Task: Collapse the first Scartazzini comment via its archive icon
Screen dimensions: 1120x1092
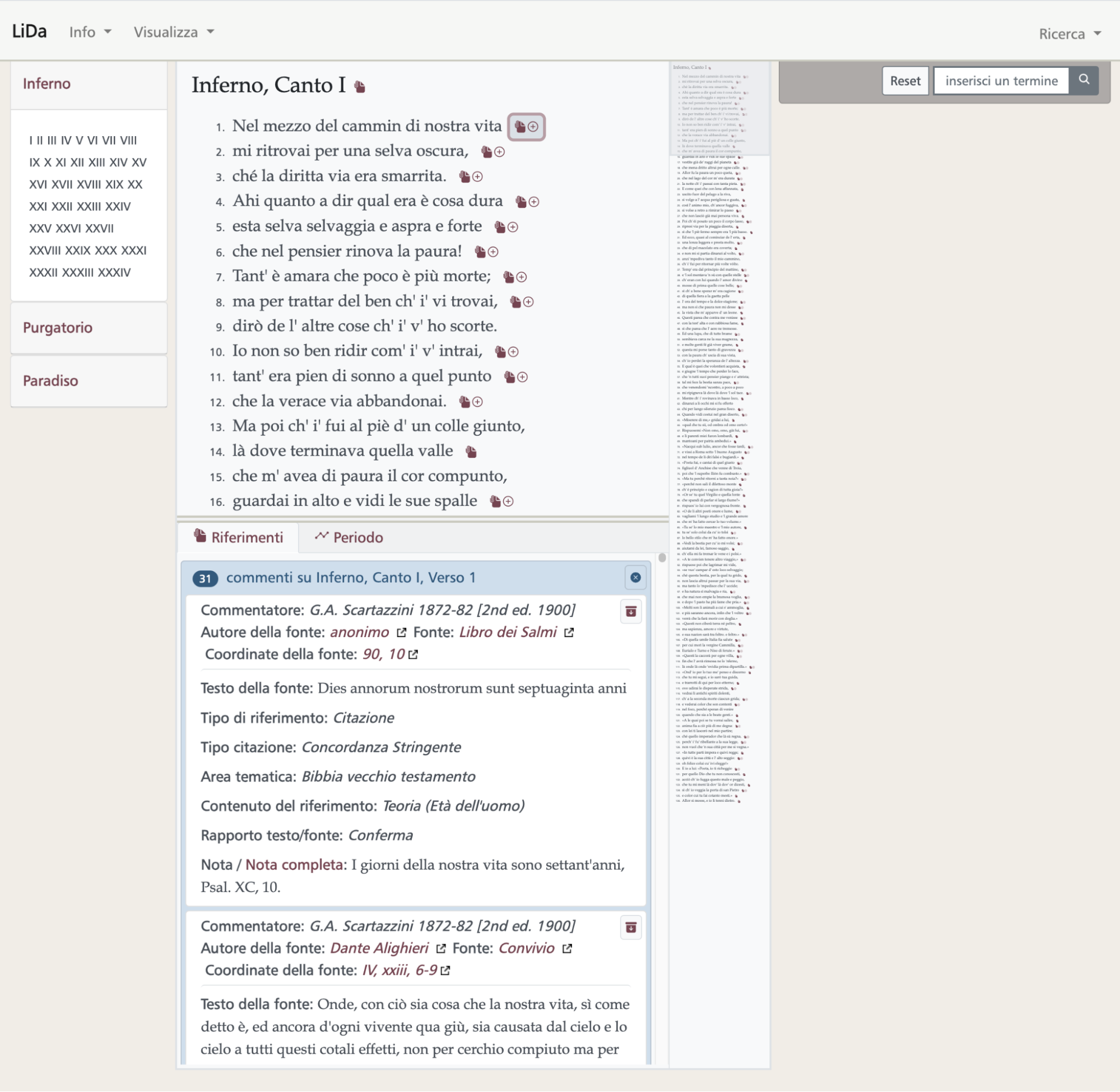Action: [630, 611]
